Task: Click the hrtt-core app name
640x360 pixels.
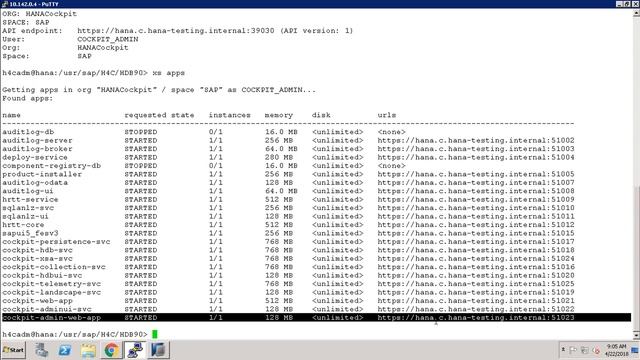Action: (23, 224)
